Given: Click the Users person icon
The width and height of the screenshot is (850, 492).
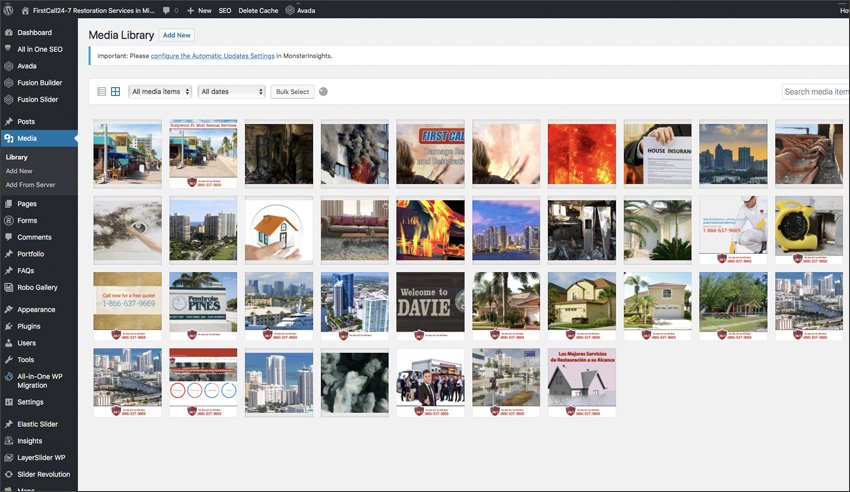Looking at the screenshot, I should pos(9,343).
